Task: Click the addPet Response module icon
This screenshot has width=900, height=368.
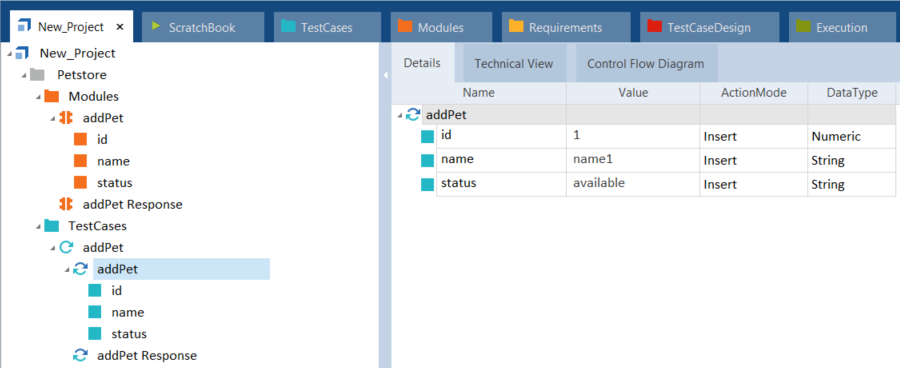Action: [x=67, y=204]
